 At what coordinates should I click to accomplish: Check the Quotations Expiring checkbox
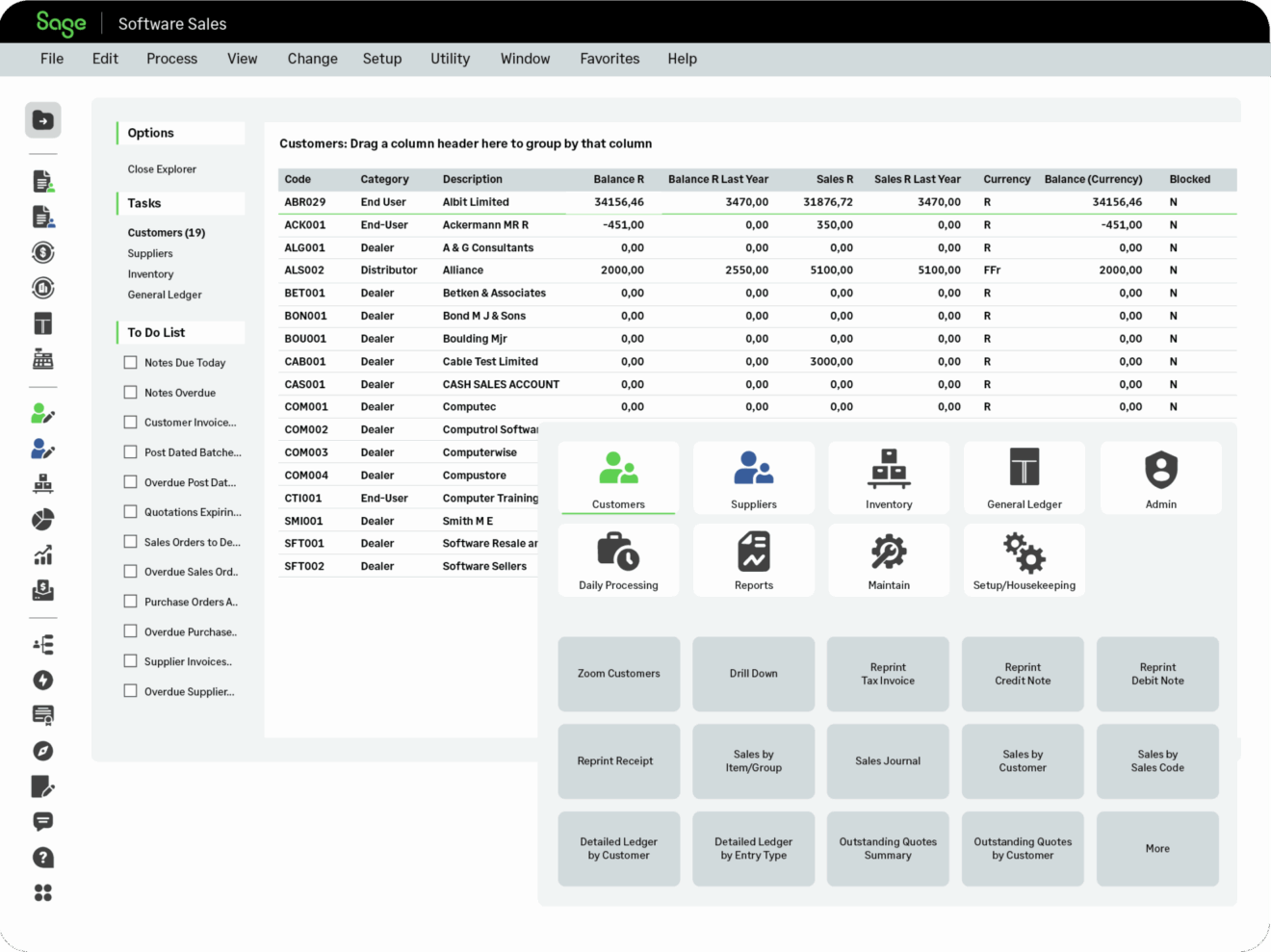[x=131, y=512]
